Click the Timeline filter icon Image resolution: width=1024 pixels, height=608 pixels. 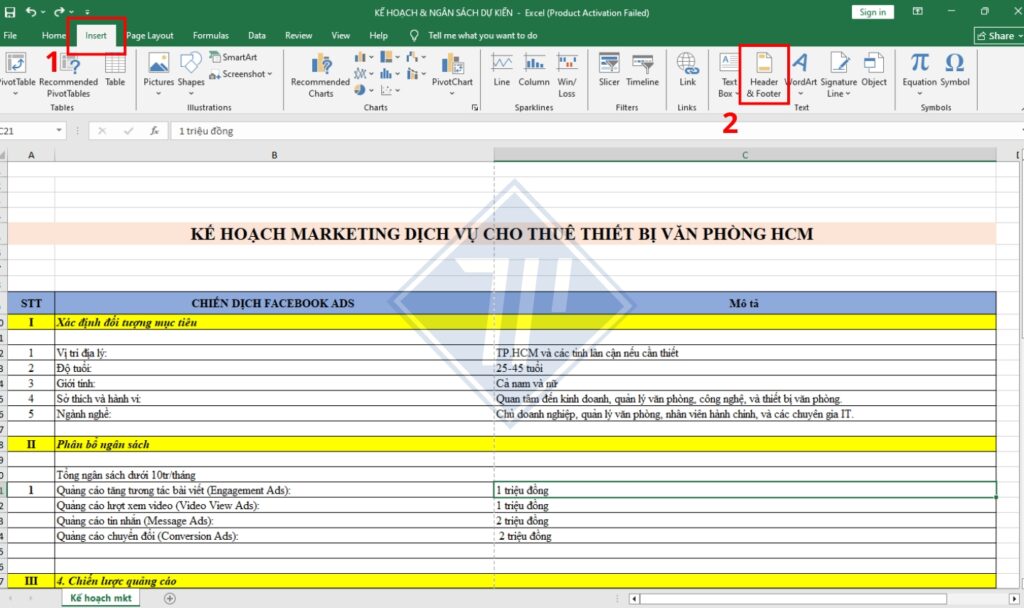pos(642,70)
